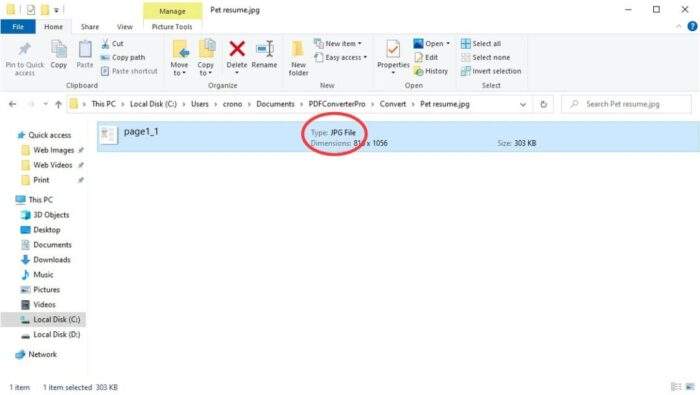Click Invert selection in Select group
Image resolution: width=700 pixels, height=395 pixels.
coord(491,71)
